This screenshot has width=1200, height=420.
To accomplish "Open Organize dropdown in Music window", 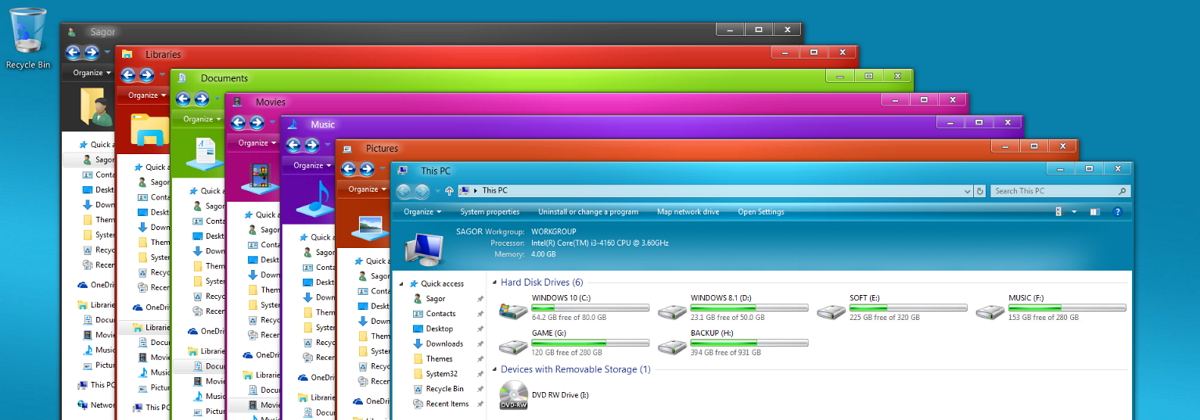I will coord(312,165).
